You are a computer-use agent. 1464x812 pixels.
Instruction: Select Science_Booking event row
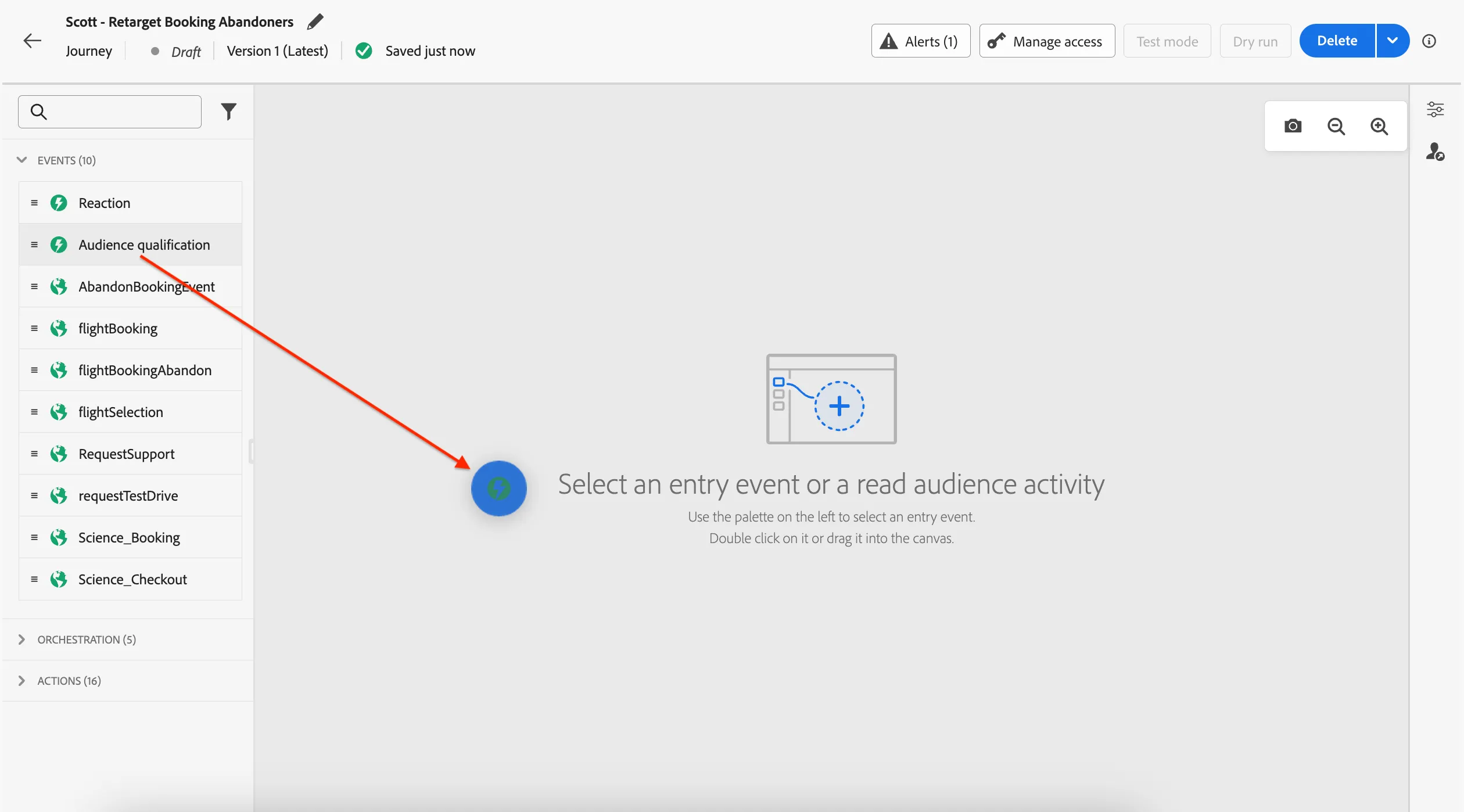130,537
